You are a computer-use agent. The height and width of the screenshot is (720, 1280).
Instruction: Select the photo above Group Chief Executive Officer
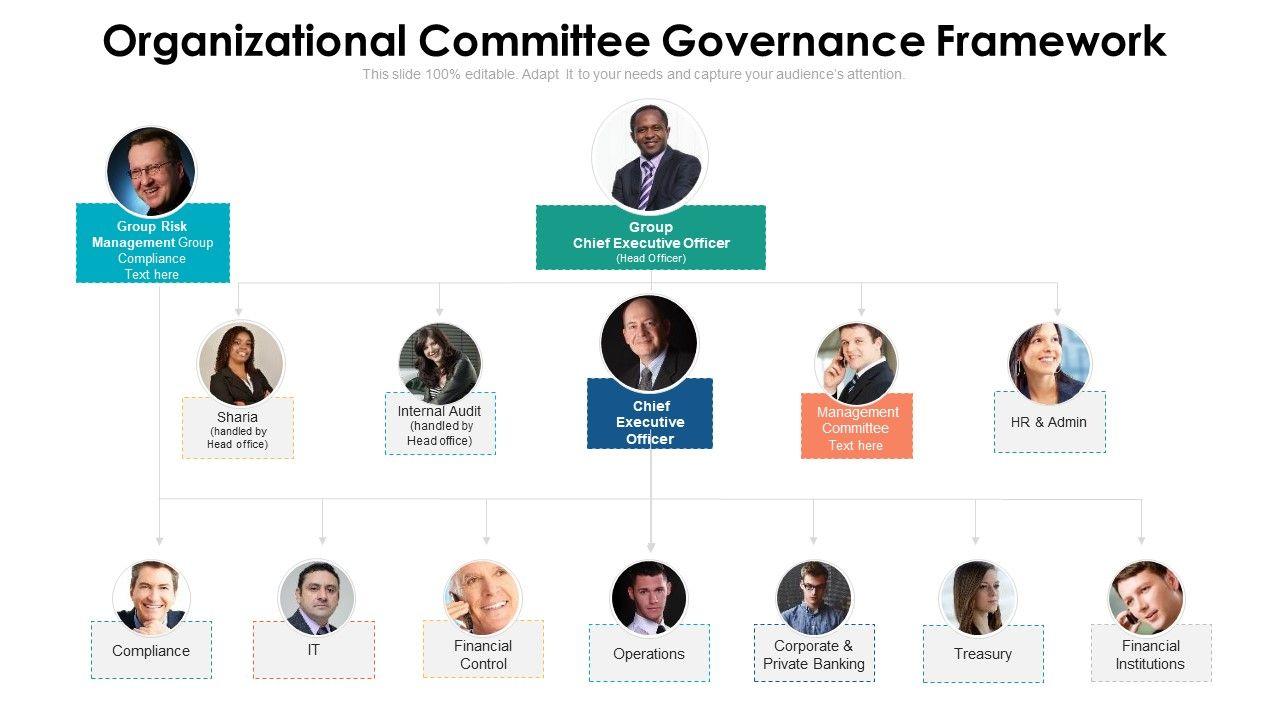tap(650, 157)
